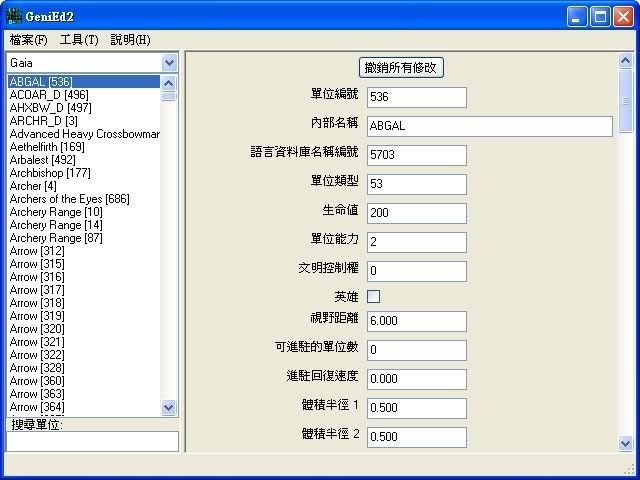Select Arrow [318] in the unit list

[84, 303]
